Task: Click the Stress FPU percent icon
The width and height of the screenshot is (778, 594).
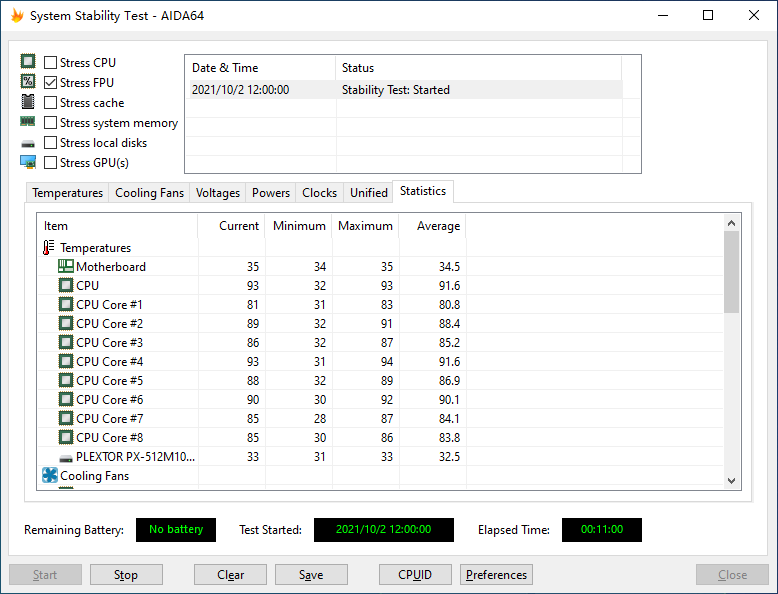Action: click(28, 81)
